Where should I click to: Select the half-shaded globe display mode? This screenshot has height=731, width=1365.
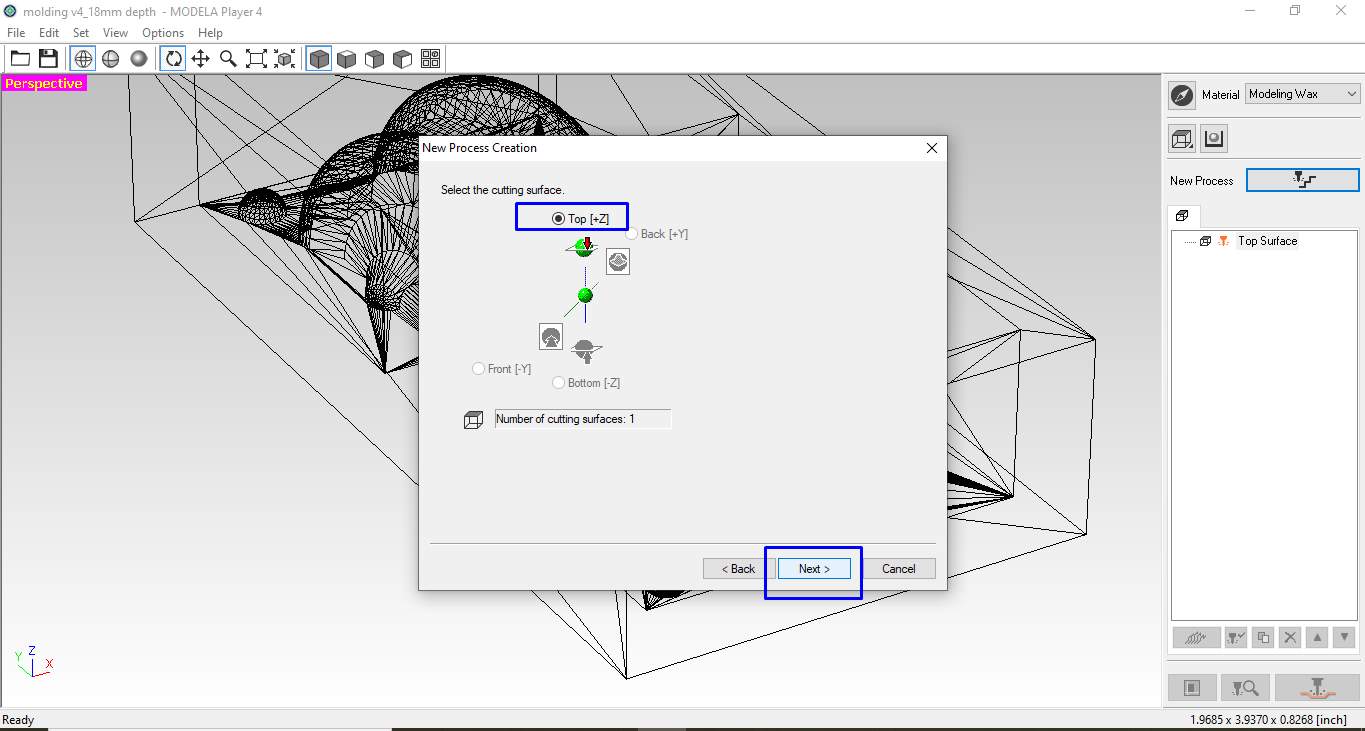pos(111,59)
